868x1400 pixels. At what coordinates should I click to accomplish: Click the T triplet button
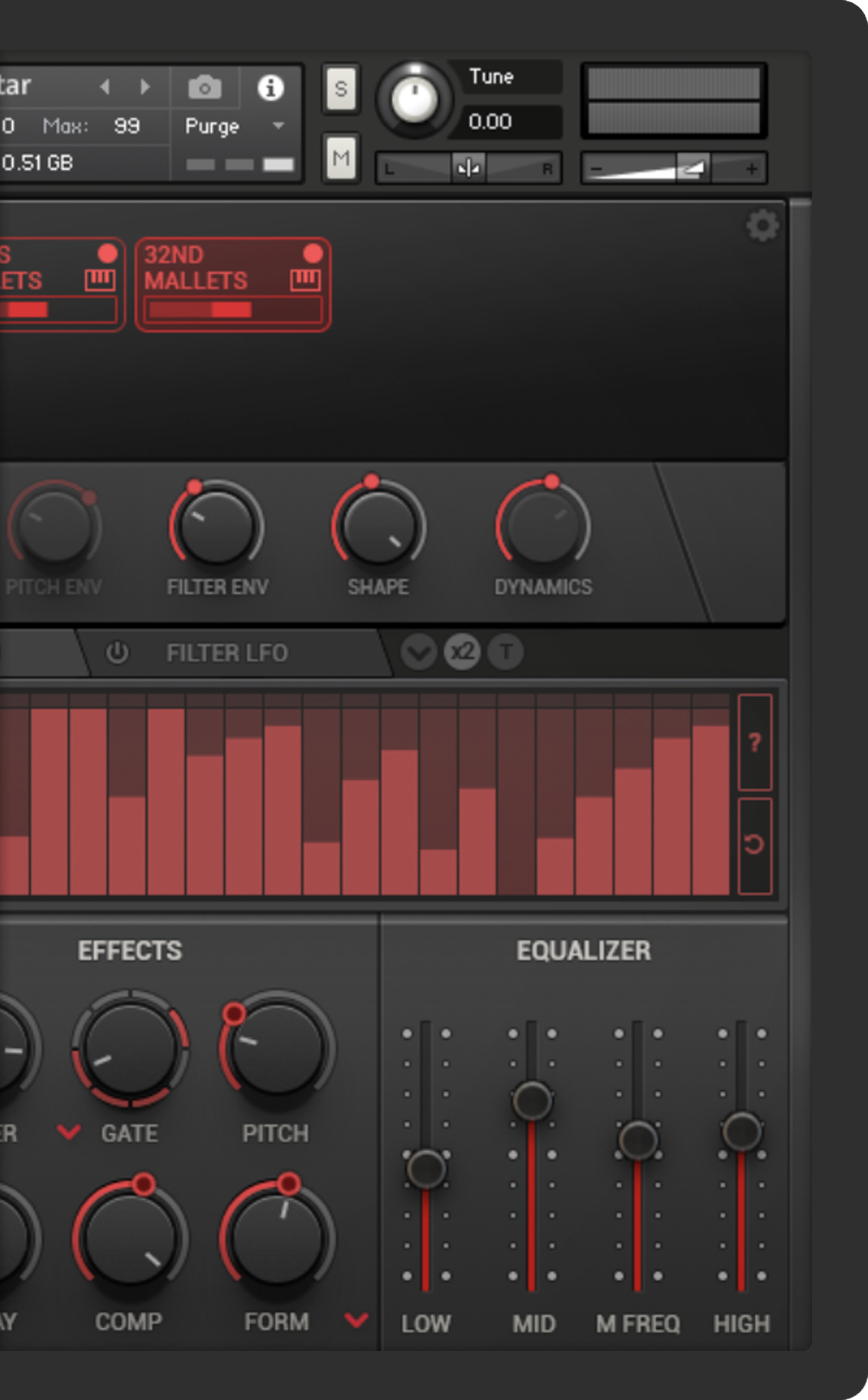(506, 653)
